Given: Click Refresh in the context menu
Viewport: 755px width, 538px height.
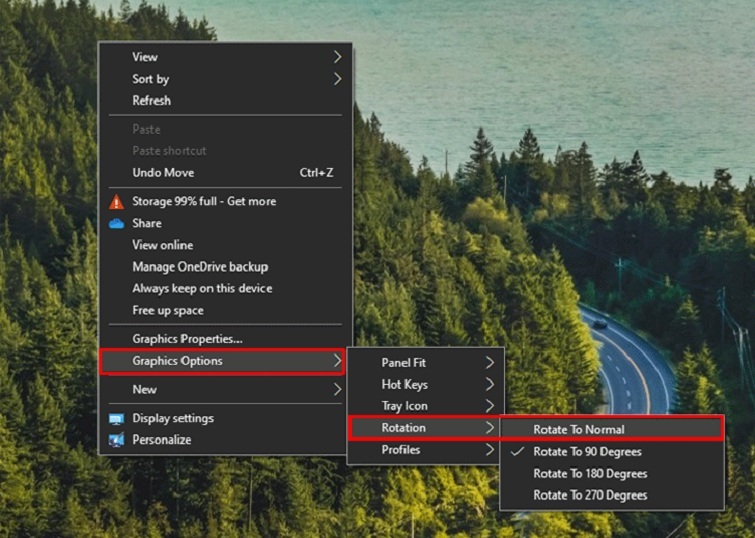Looking at the screenshot, I should point(152,101).
